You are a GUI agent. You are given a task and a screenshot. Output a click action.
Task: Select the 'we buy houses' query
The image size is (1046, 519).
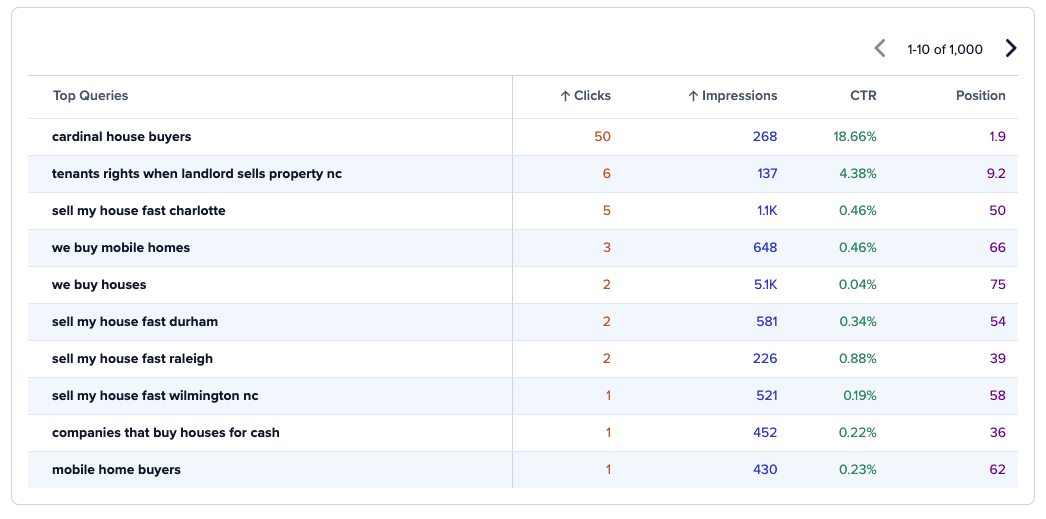tap(99, 285)
